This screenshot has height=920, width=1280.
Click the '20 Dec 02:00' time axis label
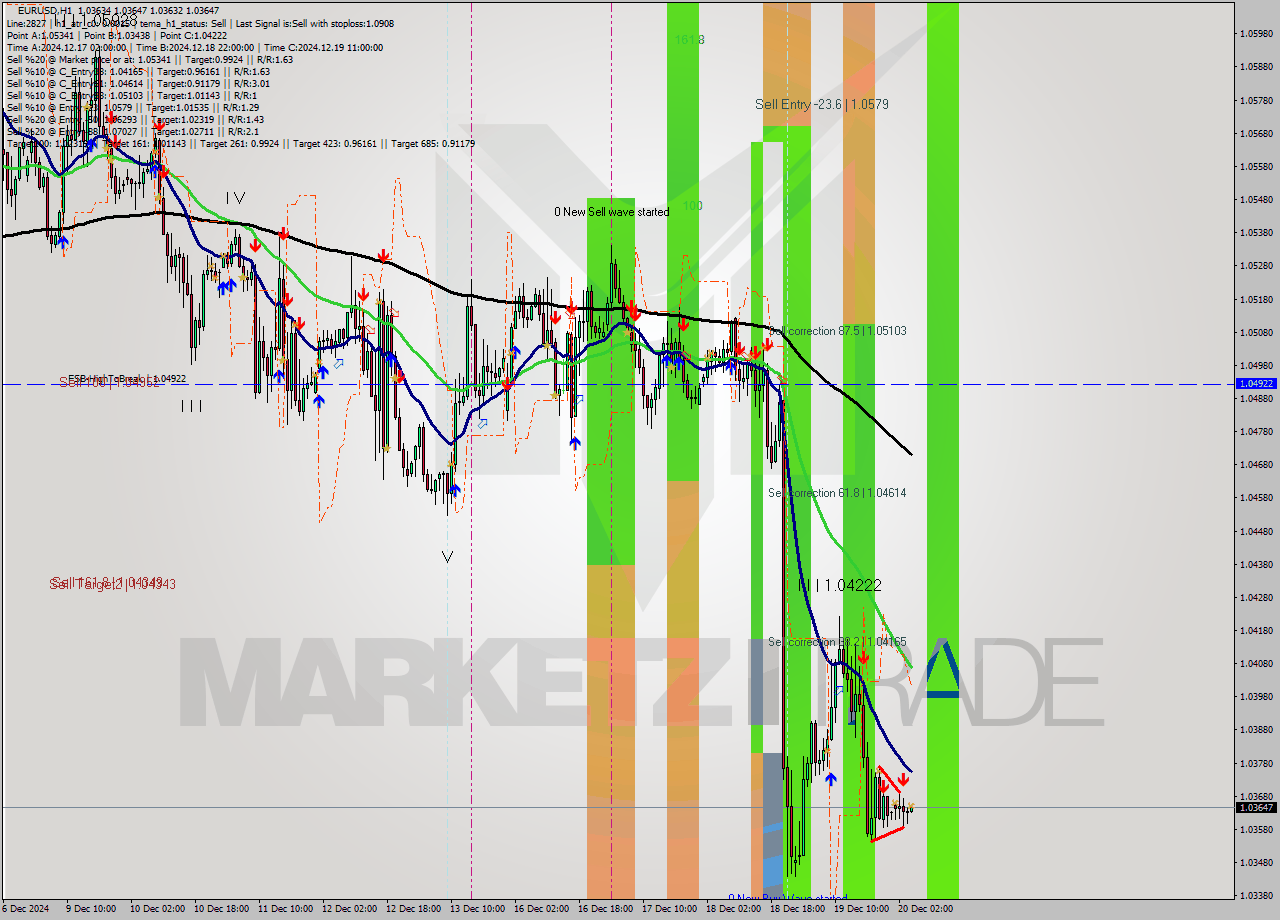(925, 909)
